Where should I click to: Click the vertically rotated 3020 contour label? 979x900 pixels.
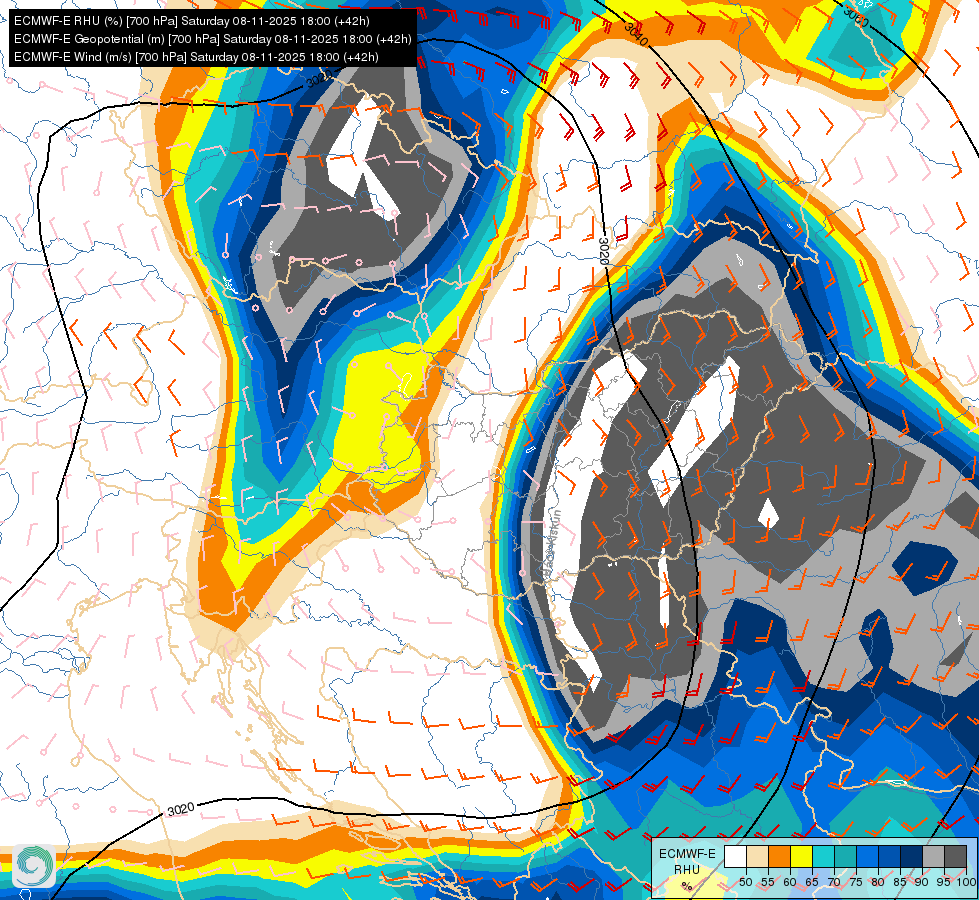tap(603, 251)
